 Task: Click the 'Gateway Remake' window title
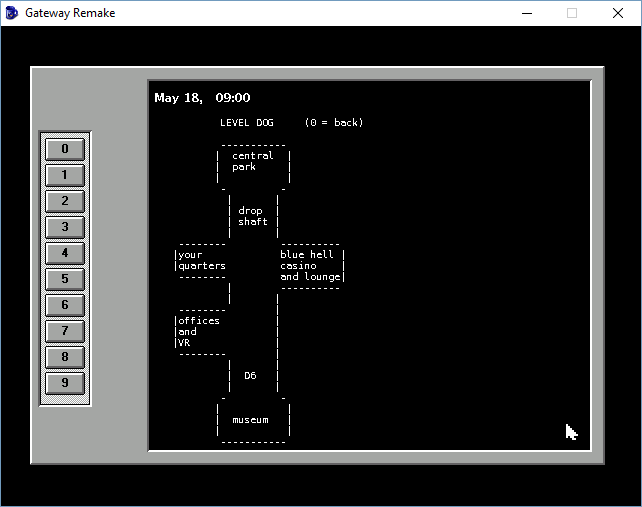(70, 13)
